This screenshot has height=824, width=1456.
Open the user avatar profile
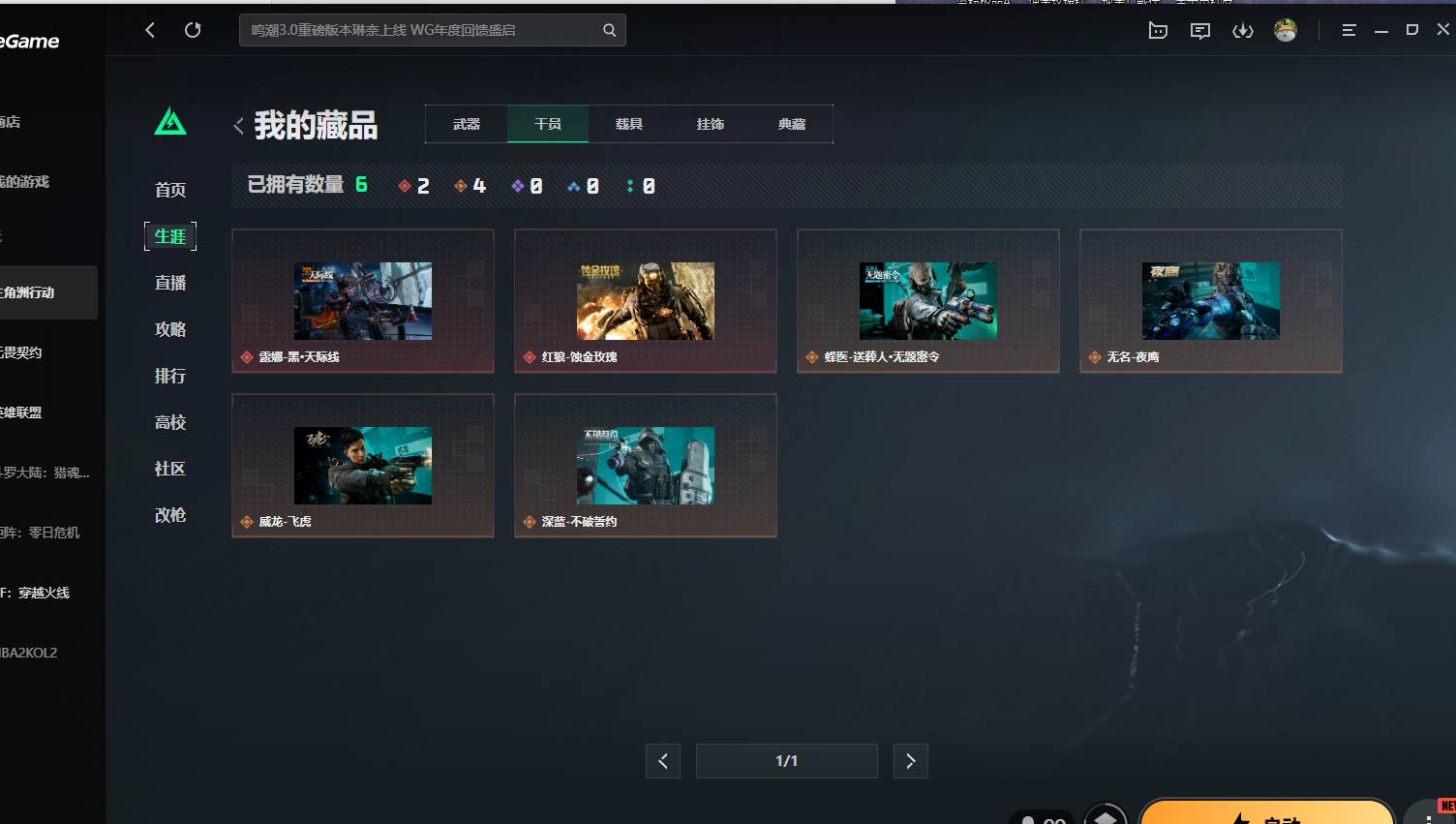point(1286,30)
